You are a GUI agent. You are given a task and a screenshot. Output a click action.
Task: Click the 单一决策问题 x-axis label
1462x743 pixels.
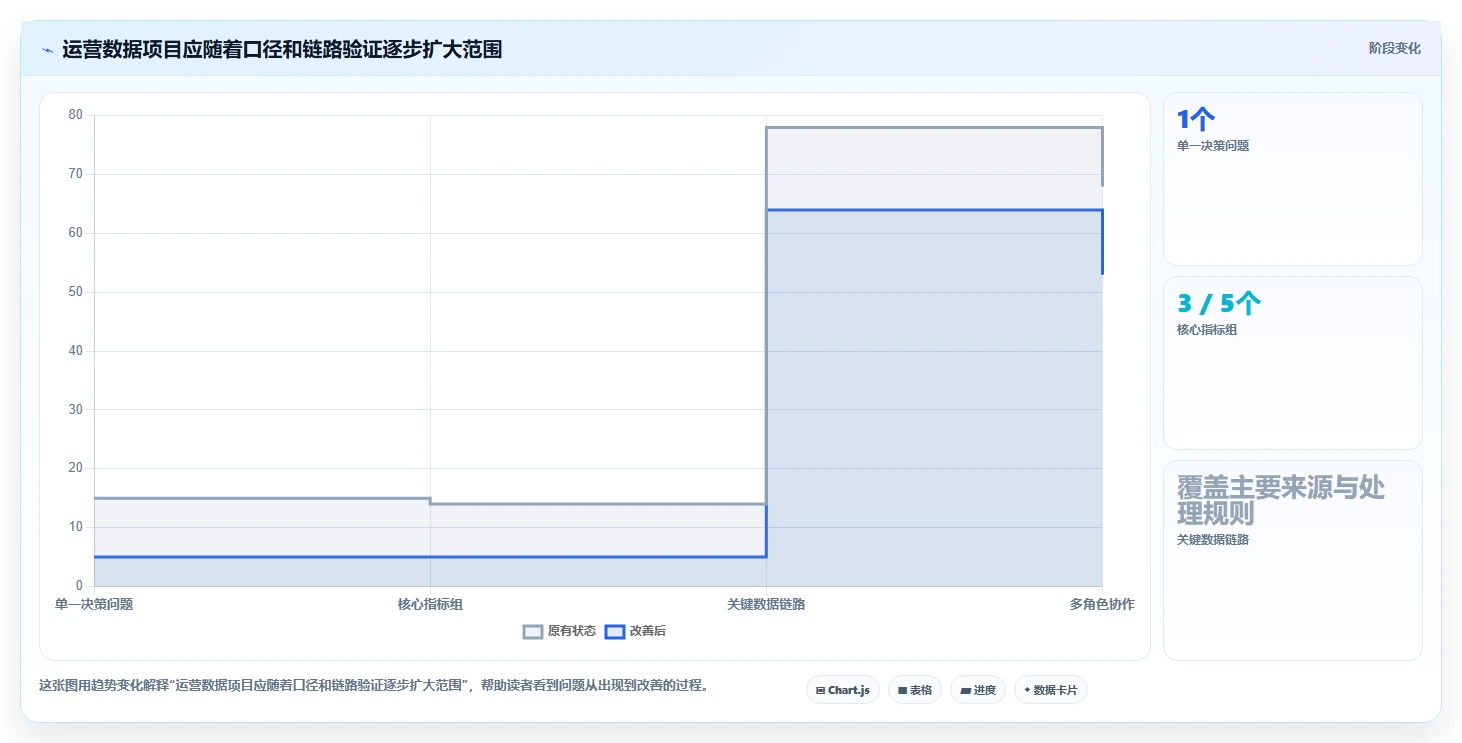(94, 604)
